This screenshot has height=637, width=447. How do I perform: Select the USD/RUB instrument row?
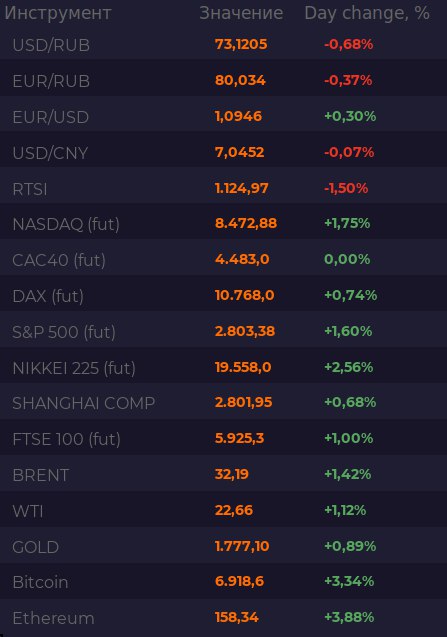[224, 45]
